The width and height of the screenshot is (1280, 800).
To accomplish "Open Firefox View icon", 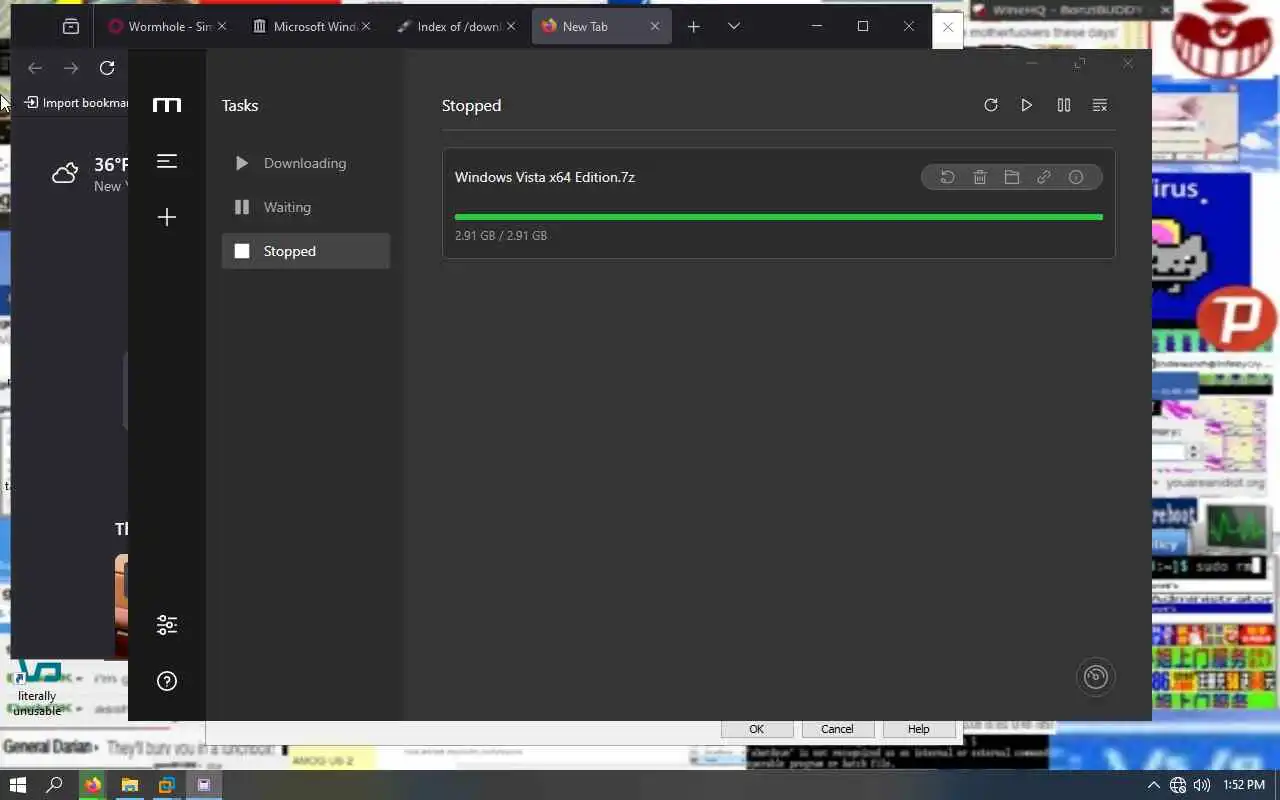I will pyautogui.click(x=71, y=27).
